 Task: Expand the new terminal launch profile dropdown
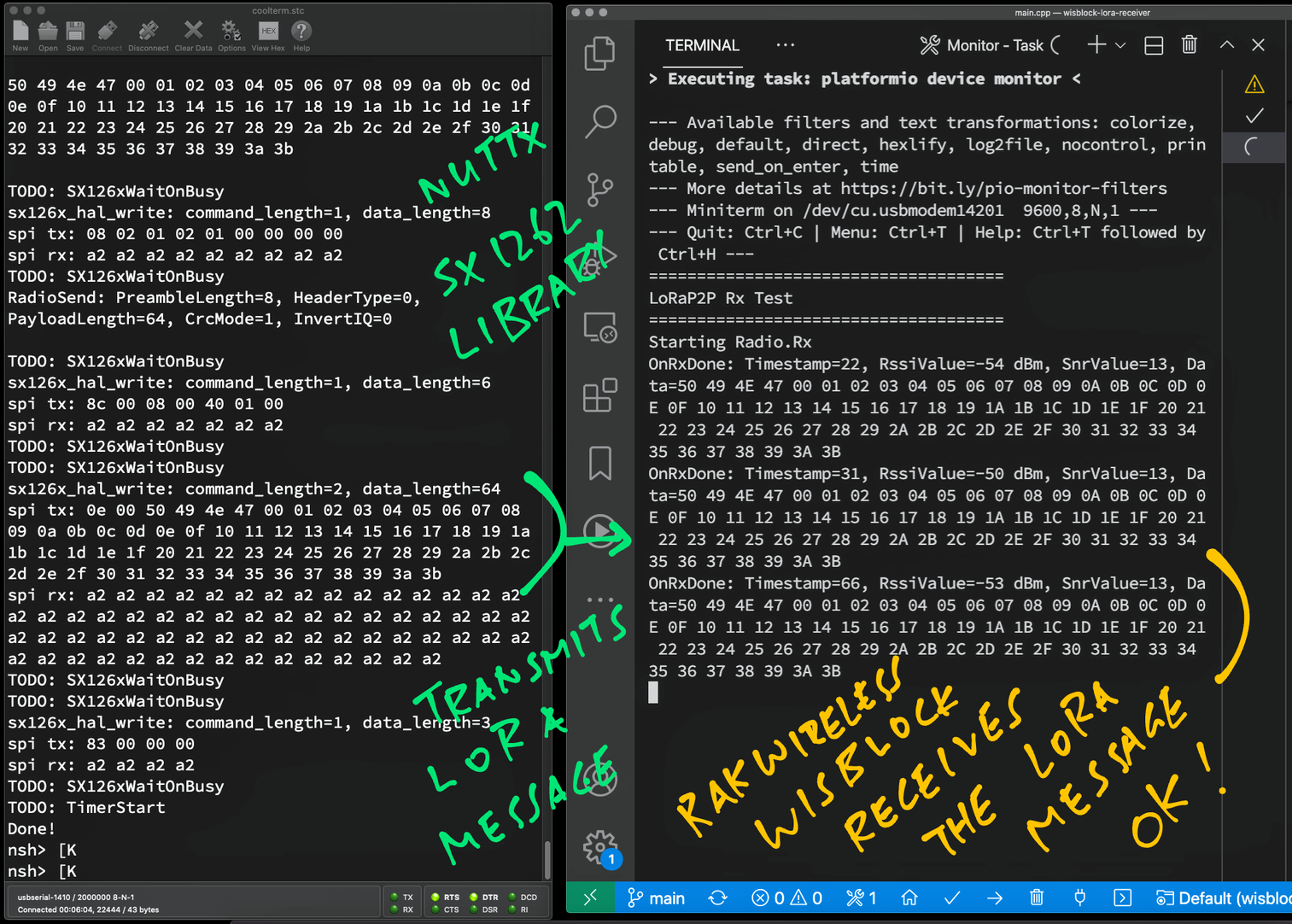tap(1120, 45)
